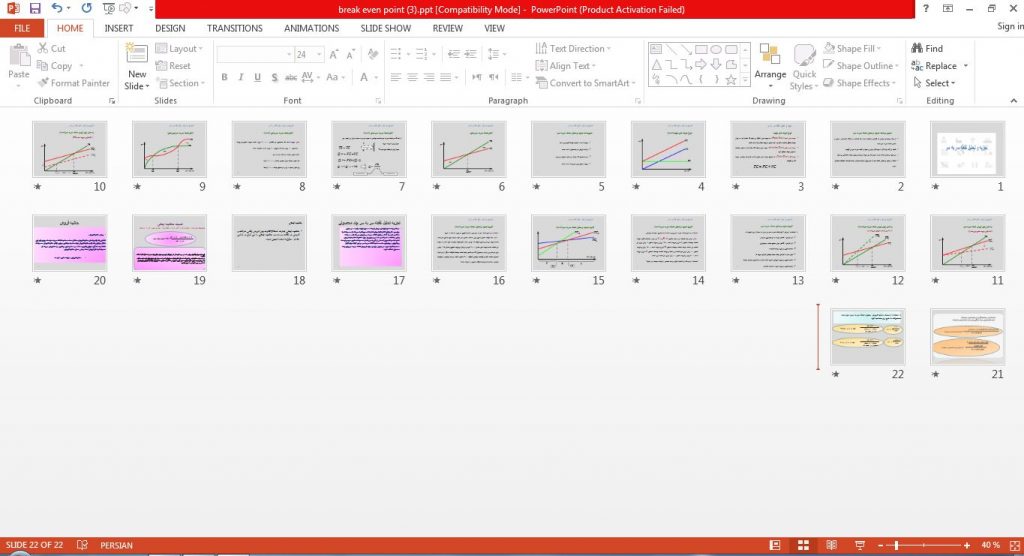Select slide 15 thumbnail
Screen dimensions: 1024x556
(x=568, y=243)
